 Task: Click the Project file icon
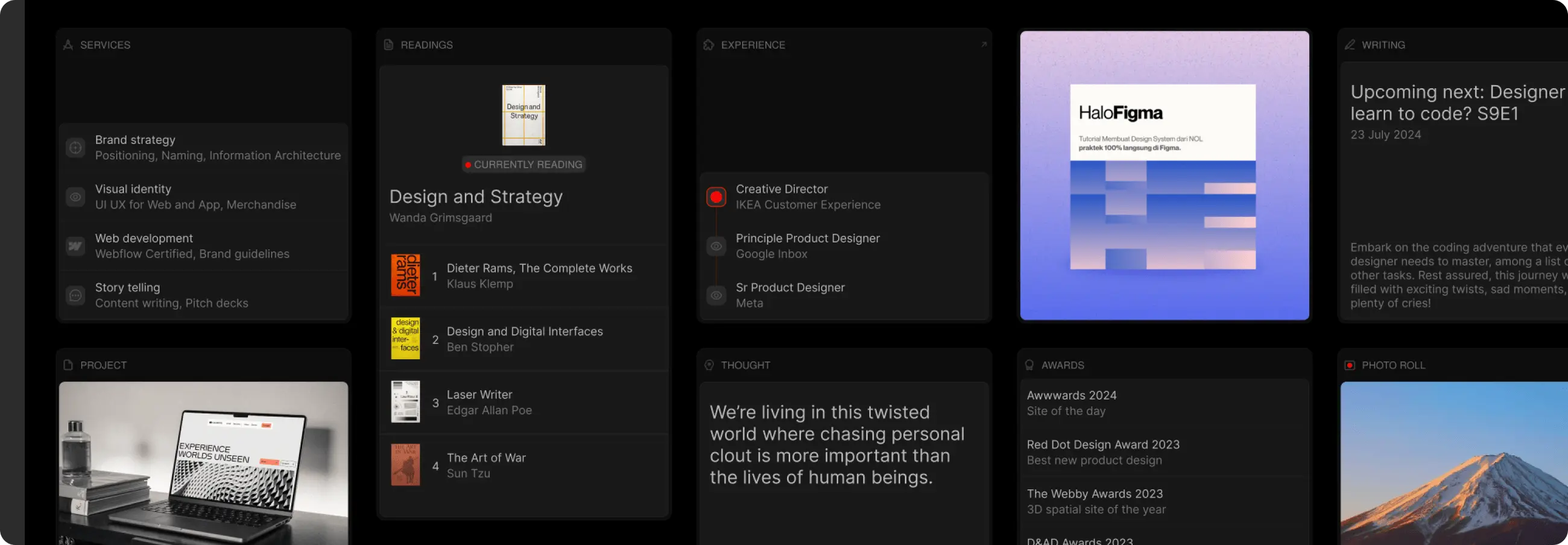68,365
